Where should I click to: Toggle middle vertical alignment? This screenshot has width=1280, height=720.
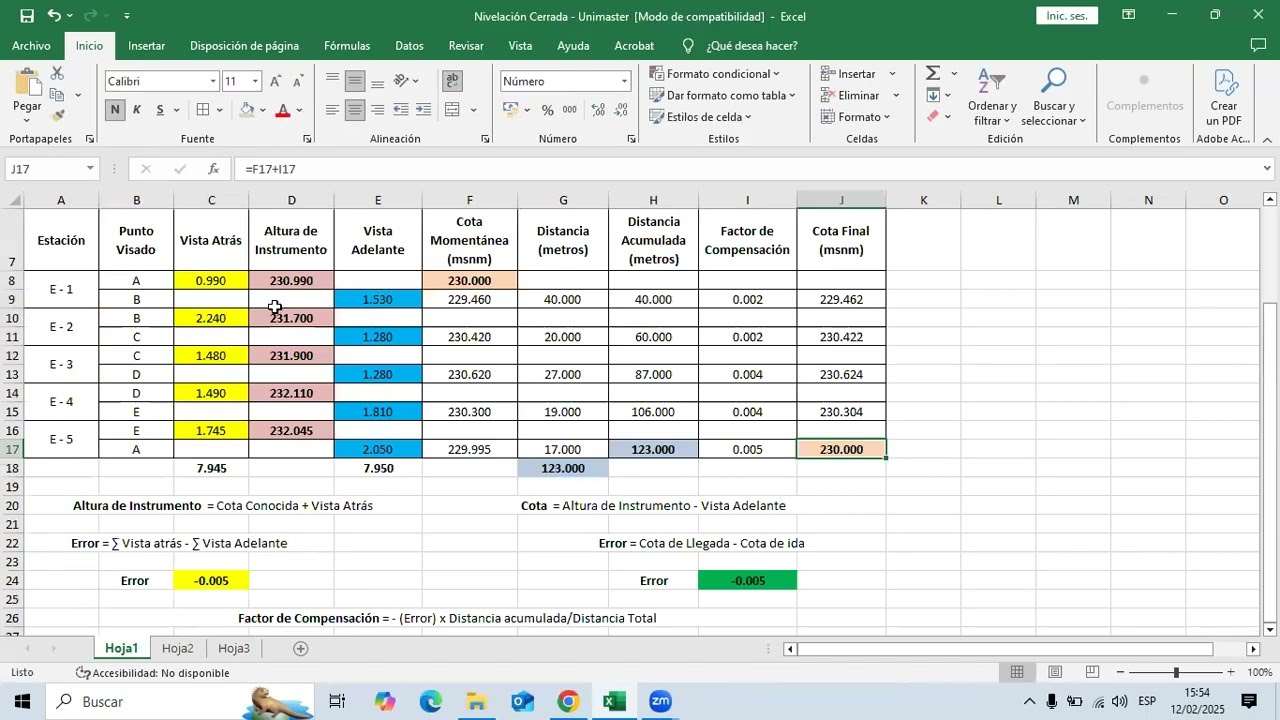[355, 81]
